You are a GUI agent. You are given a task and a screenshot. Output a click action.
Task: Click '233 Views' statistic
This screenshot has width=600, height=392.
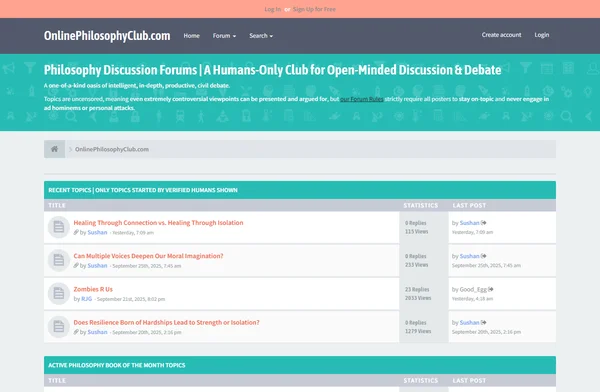point(416,265)
